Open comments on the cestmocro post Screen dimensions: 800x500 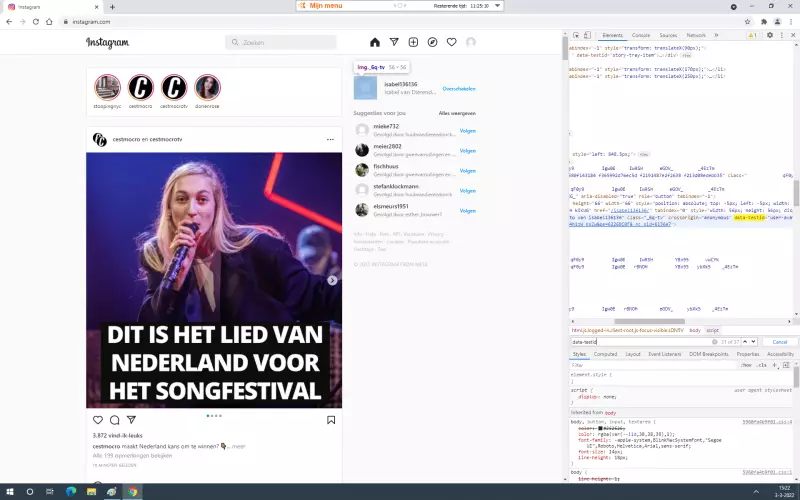click(115, 420)
